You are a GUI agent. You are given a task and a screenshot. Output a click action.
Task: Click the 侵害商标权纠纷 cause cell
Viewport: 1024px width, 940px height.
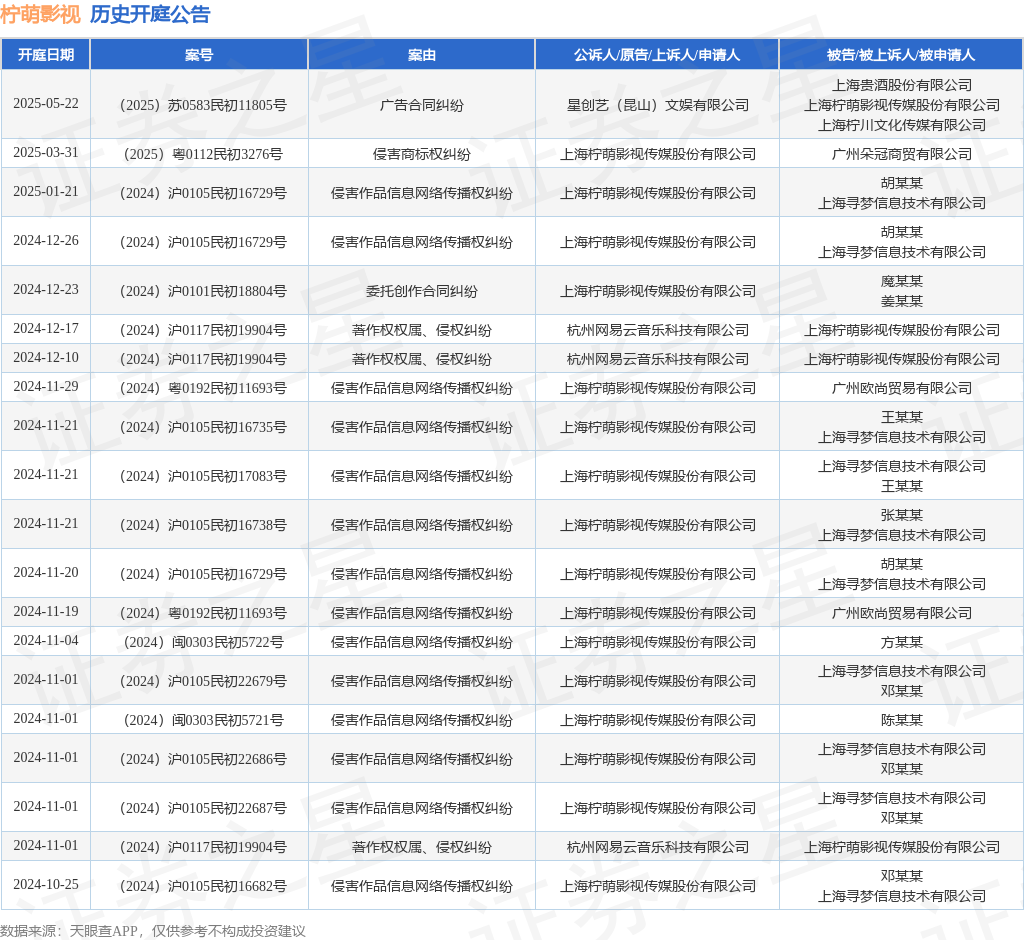pyautogui.click(x=422, y=154)
